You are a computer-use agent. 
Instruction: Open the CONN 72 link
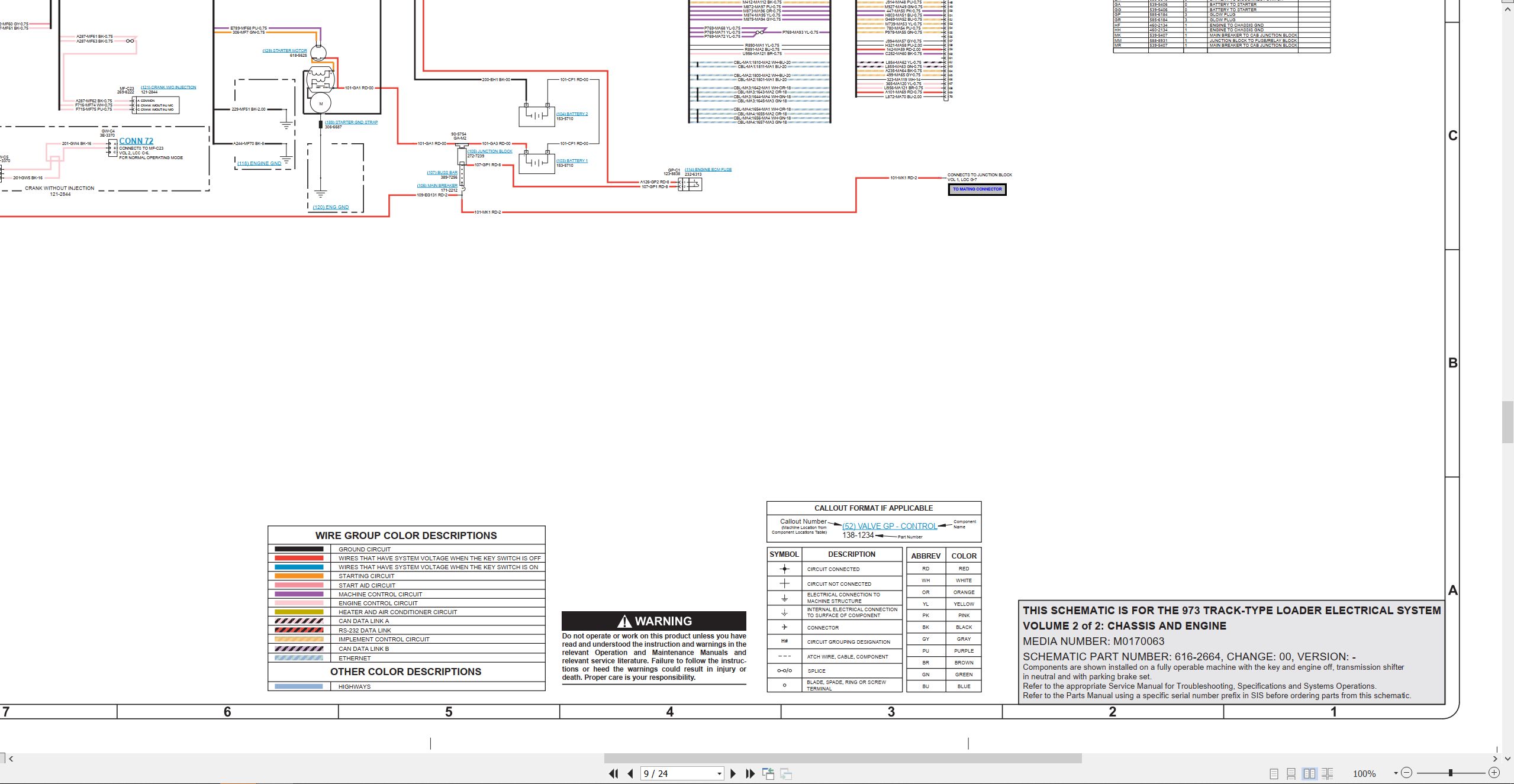coord(136,141)
